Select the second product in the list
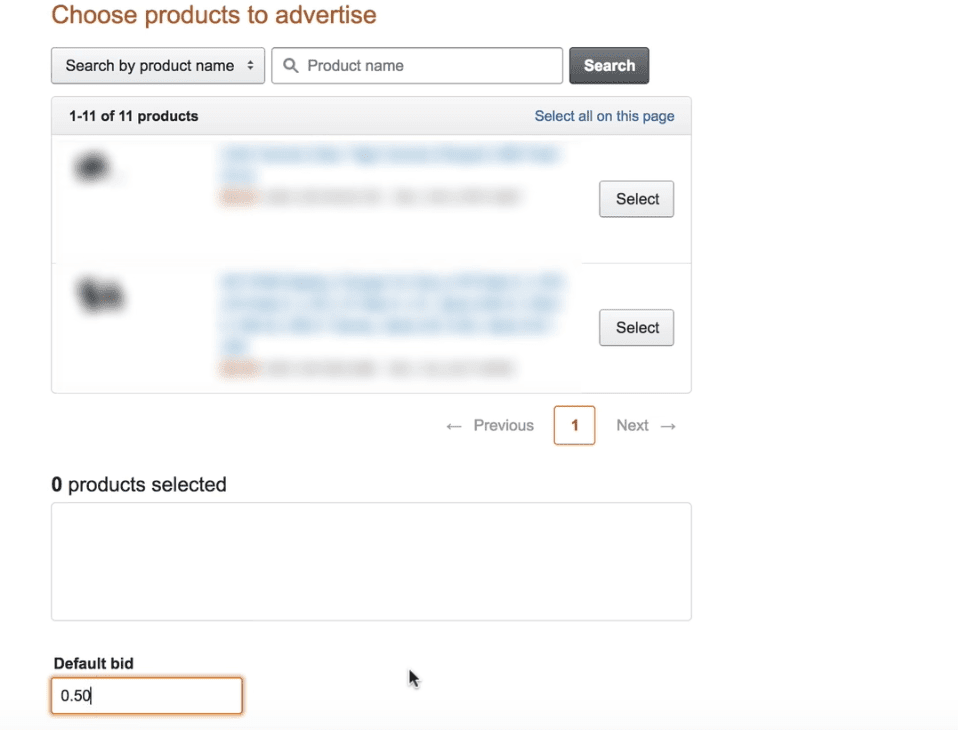Viewport: 958px width, 730px height. pos(636,327)
